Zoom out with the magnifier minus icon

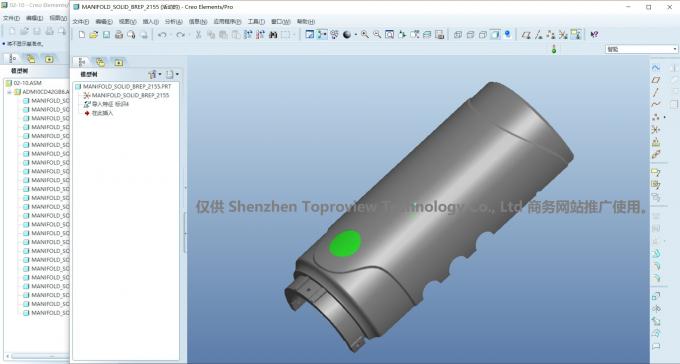pos(377,35)
